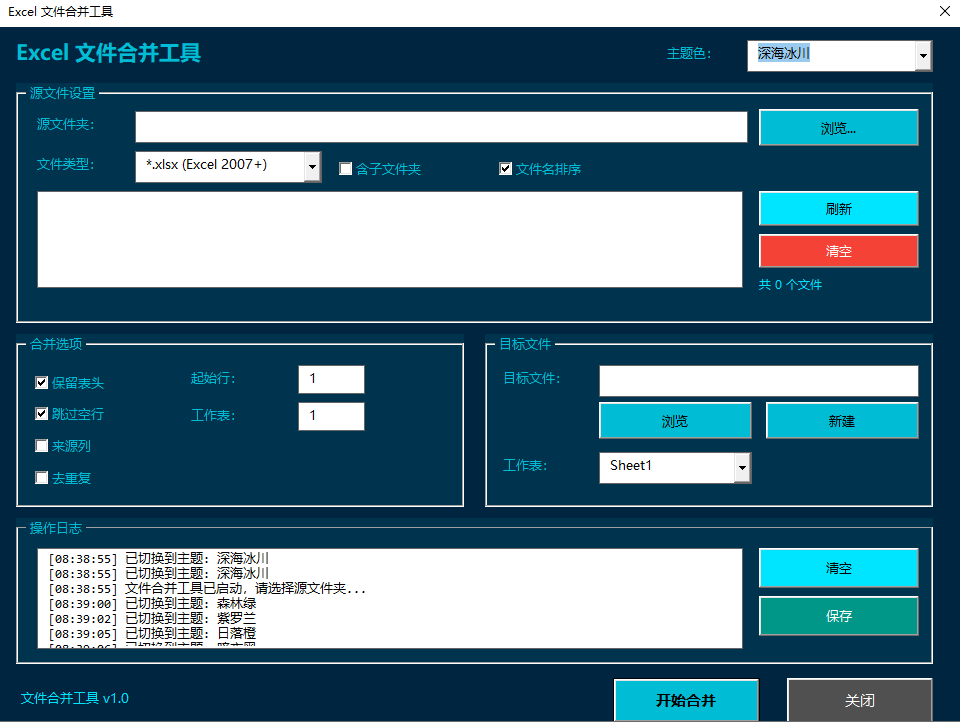Click 开始合并 to start merging
The image size is (960, 722).
pos(686,700)
